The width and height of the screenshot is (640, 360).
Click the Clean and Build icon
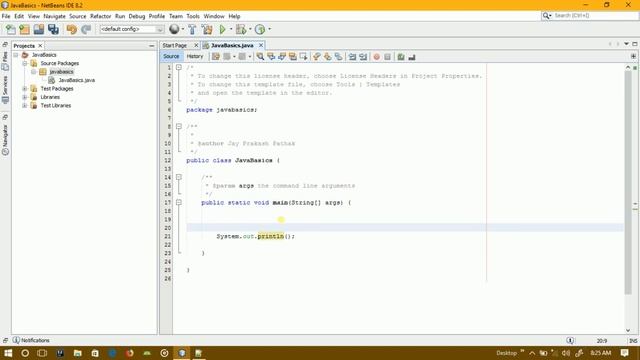[x=207, y=29]
